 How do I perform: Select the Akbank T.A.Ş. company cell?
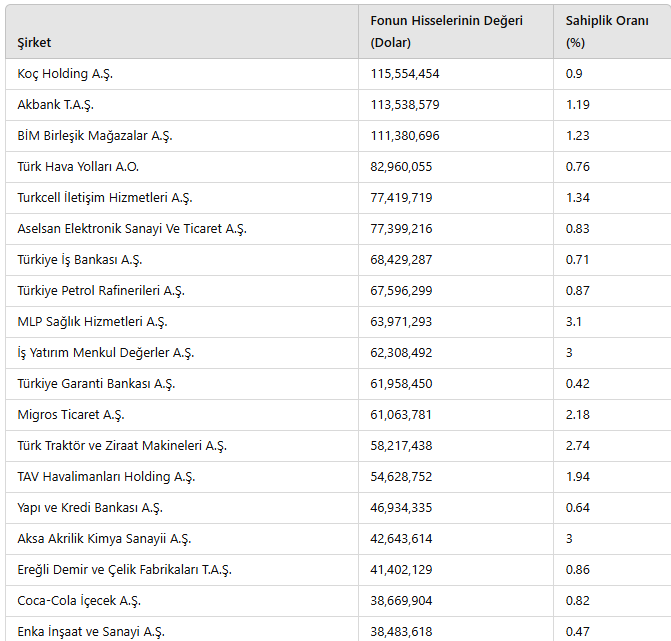[x=56, y=105]
